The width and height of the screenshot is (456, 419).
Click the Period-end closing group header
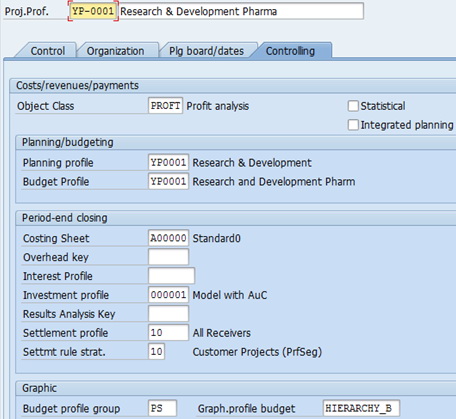coord(65,218)
